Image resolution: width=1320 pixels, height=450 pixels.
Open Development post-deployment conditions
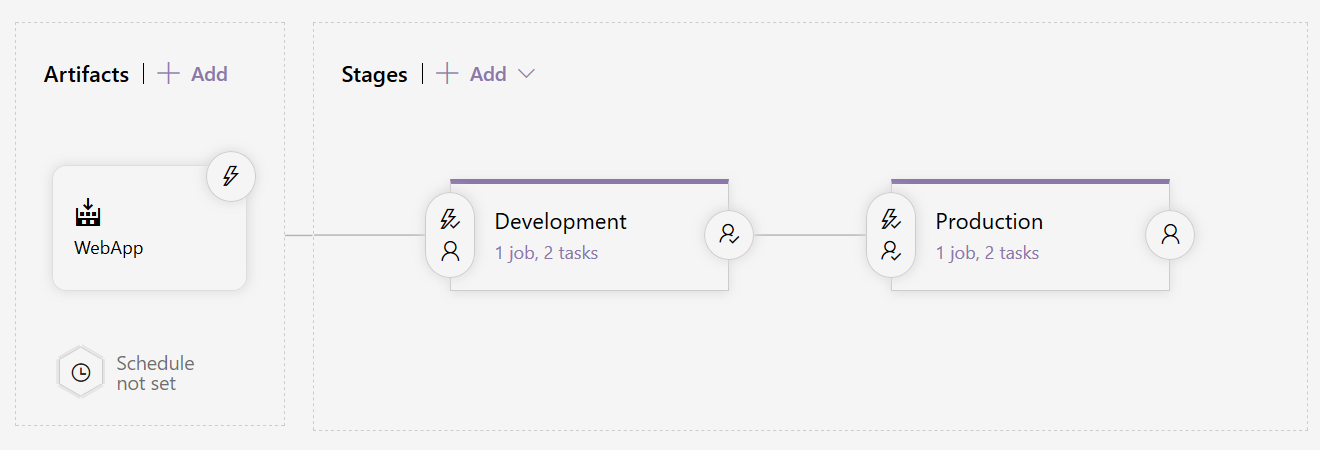[x=729, y=235]
